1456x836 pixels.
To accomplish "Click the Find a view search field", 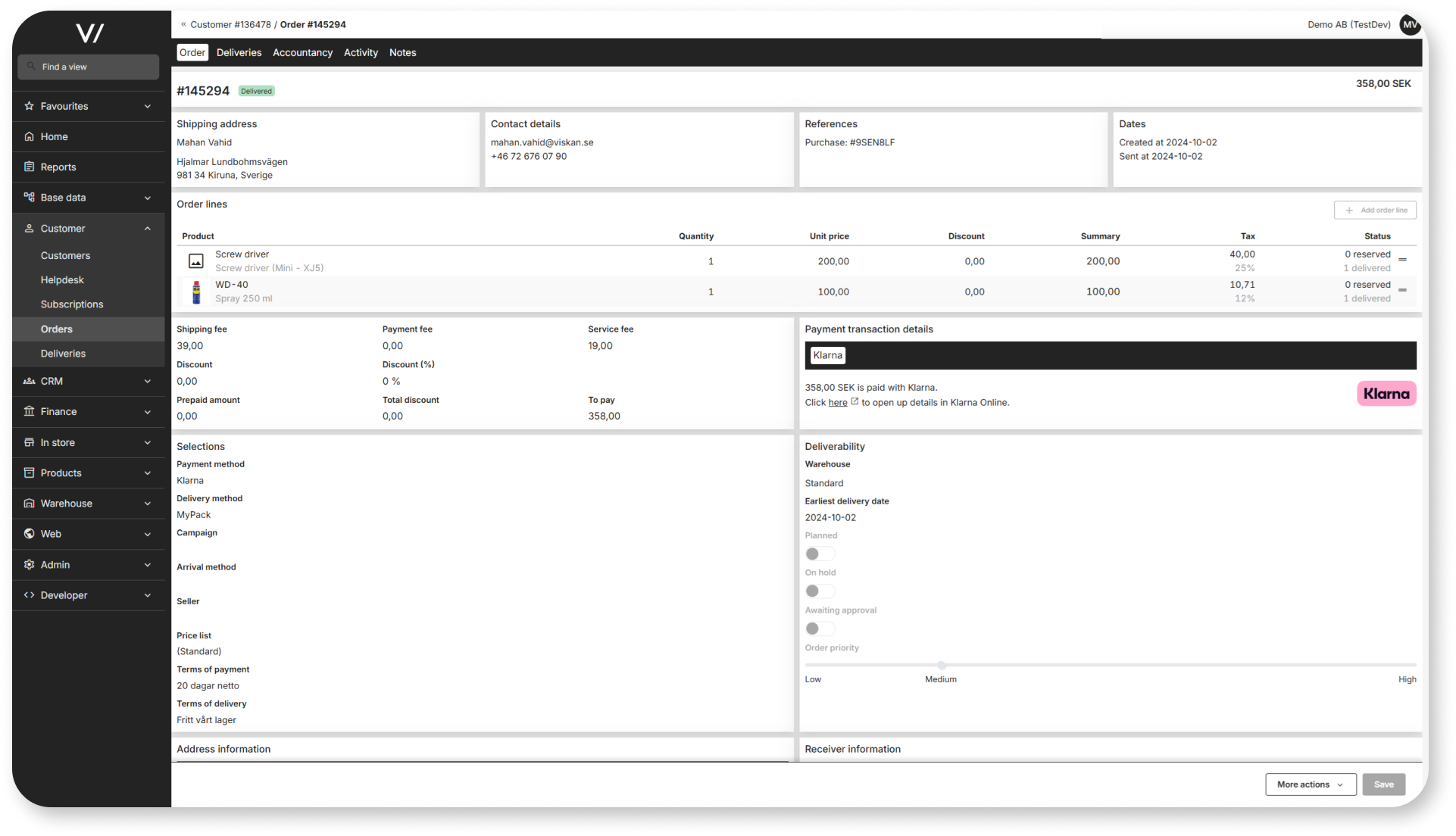I will point(88,67).
